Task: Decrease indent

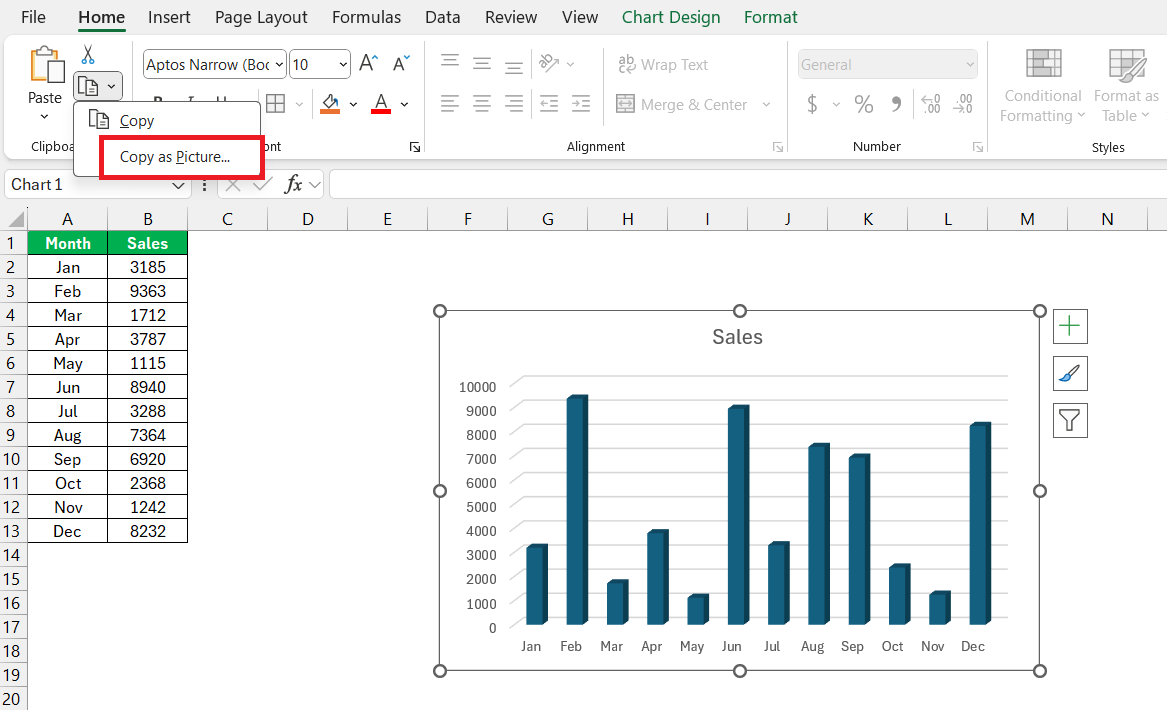Action: pyautogui.click(x=549, y=103)
